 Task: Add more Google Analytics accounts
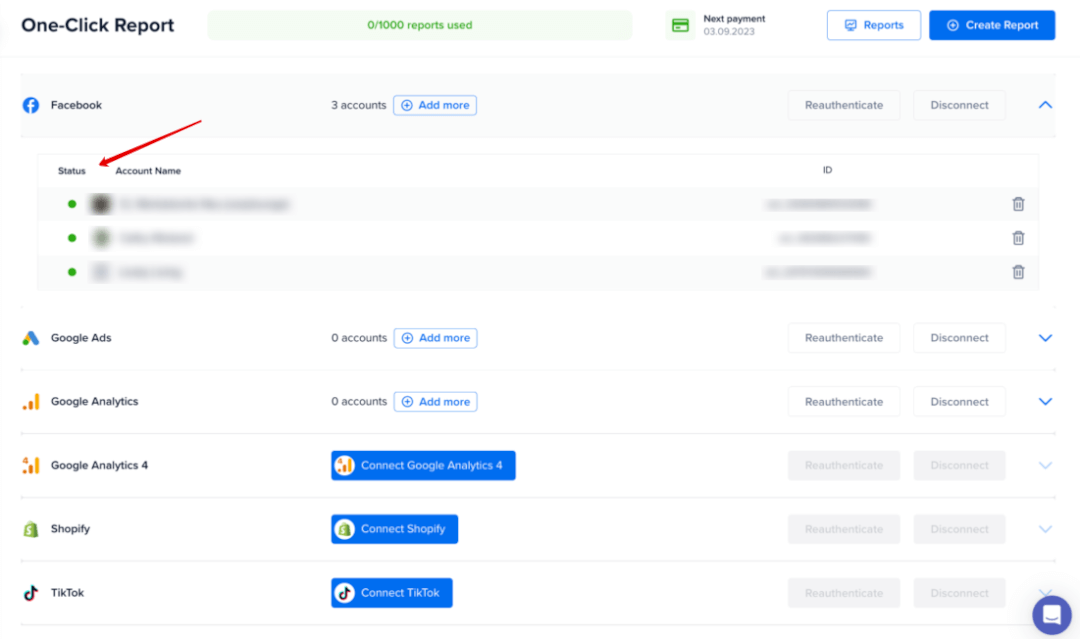pos(435,402)
